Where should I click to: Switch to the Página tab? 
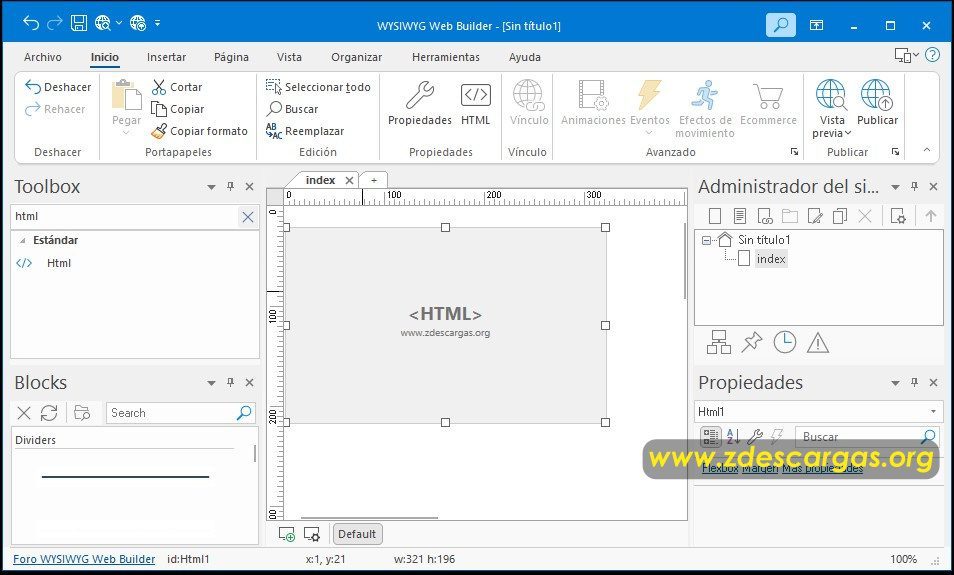tap(231, 57)
